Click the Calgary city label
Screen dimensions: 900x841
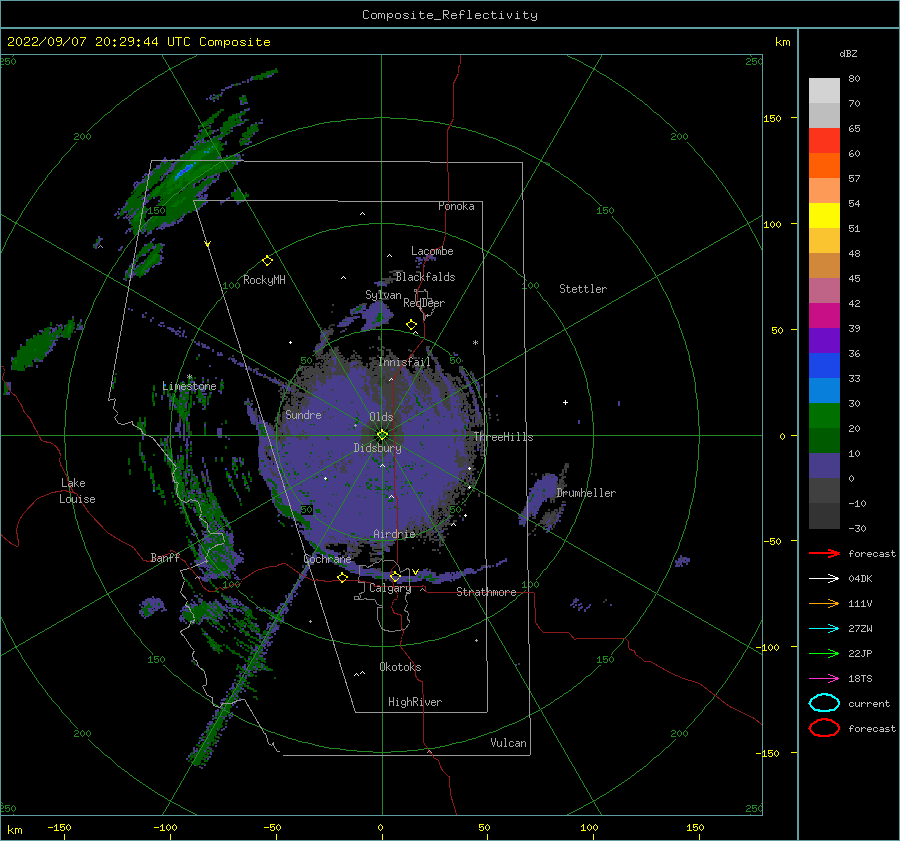click(390, 588)
